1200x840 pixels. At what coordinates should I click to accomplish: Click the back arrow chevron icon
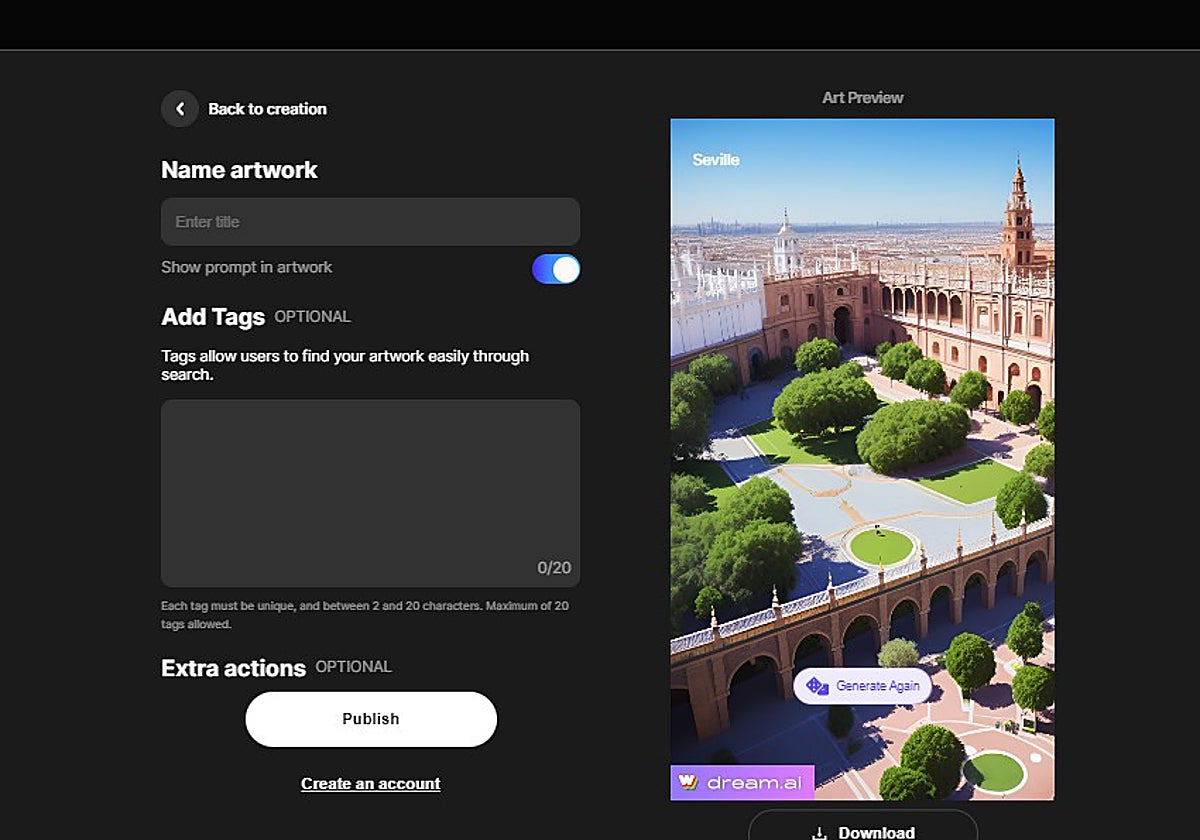(x=180, y=109)
